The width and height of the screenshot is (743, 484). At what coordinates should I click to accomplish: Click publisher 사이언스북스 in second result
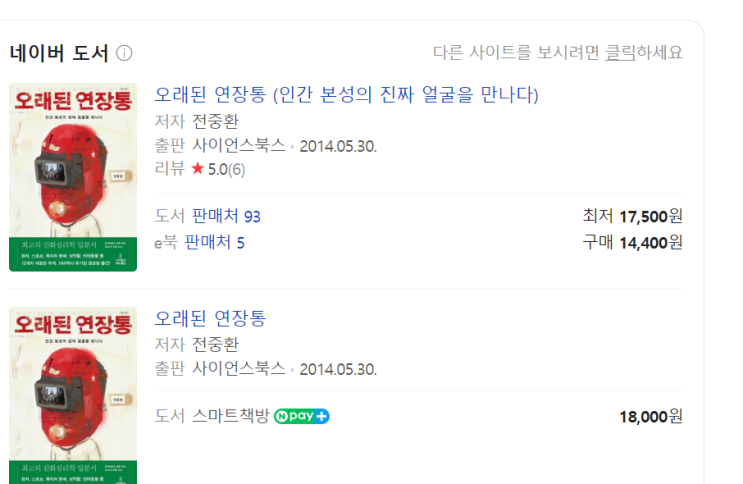pyautogui.click(x=238, y=368)
